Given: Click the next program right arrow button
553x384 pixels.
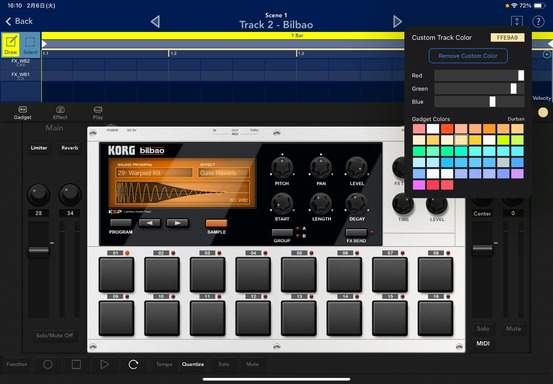Looking at the screenshot, I should [x=177, y=223].
